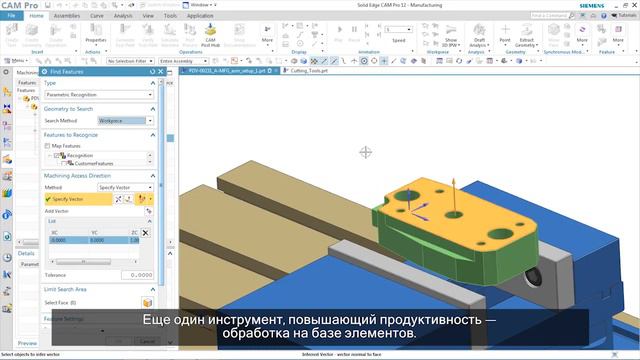The height and width of the screenshot is (360, 640).
Task: Open the Method Specify Vector dropdown
Action: pyautogui.click(x=125, y=187)
